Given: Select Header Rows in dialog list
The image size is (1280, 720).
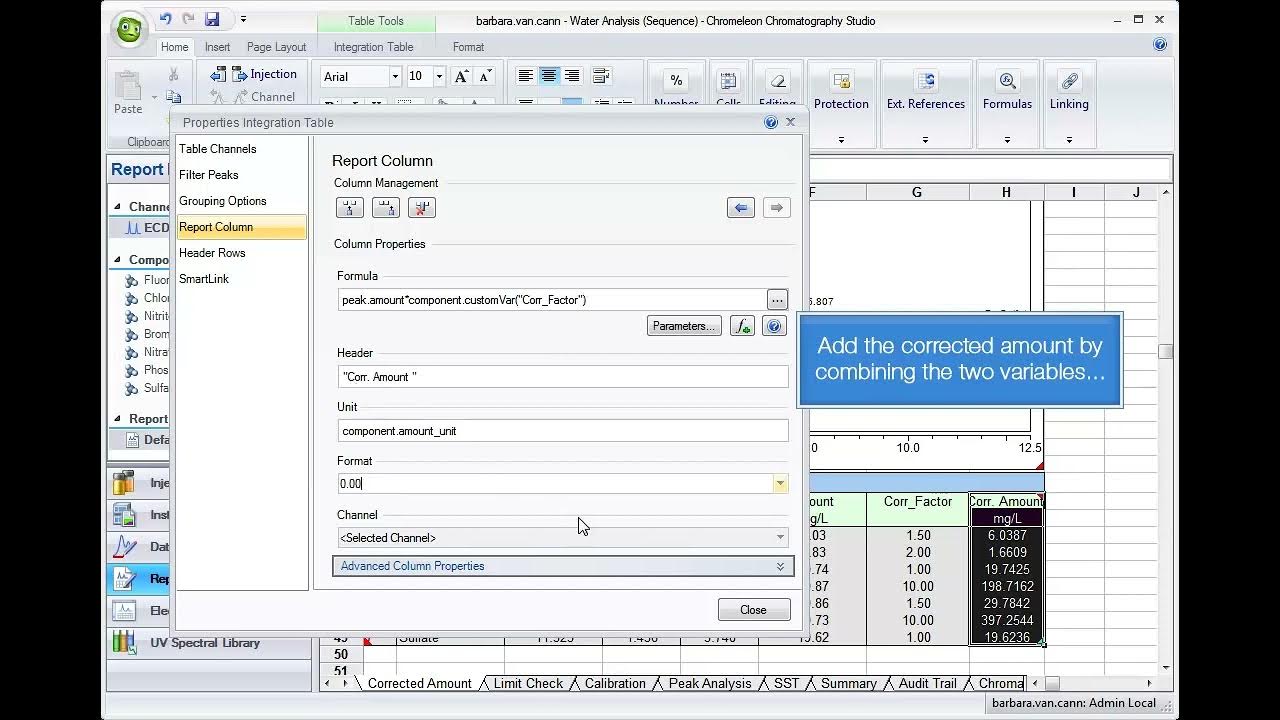Looking at the screenshot, I should pos(241,253).
